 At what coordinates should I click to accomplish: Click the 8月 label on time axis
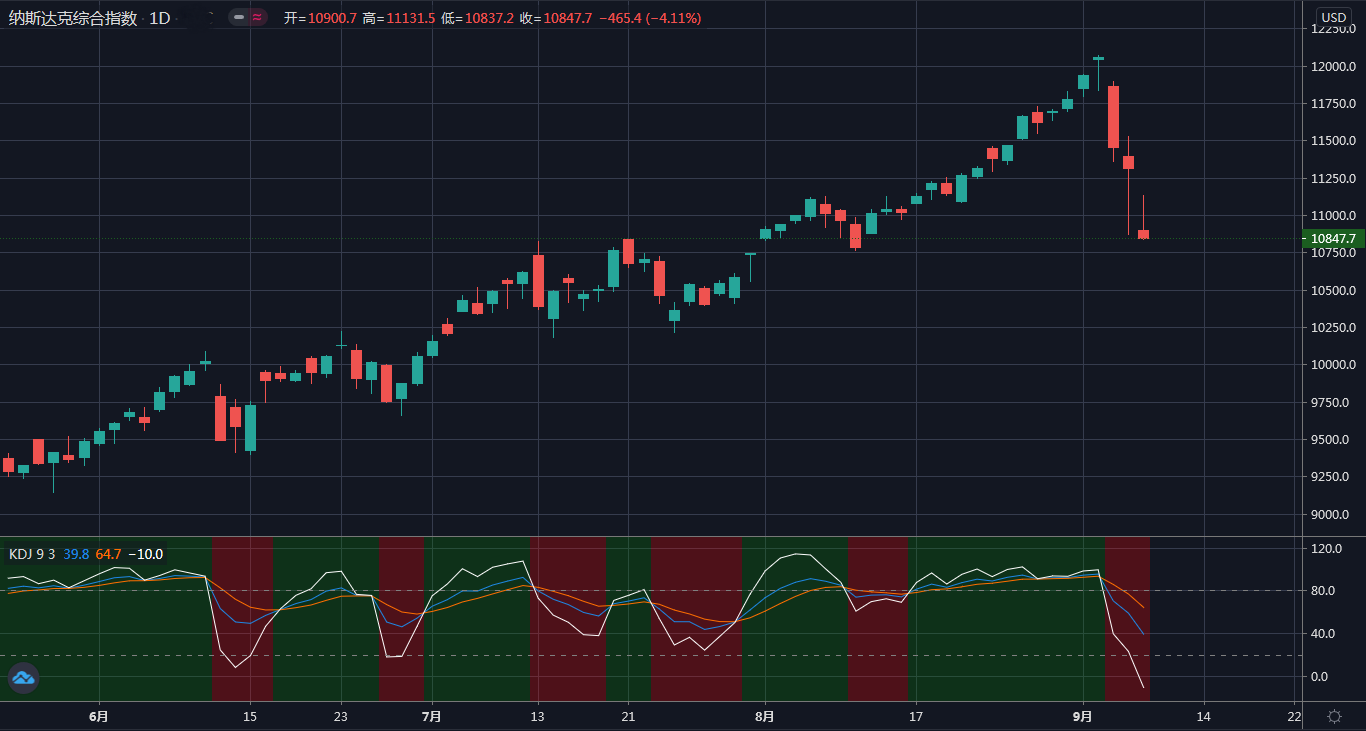[765, 716]
